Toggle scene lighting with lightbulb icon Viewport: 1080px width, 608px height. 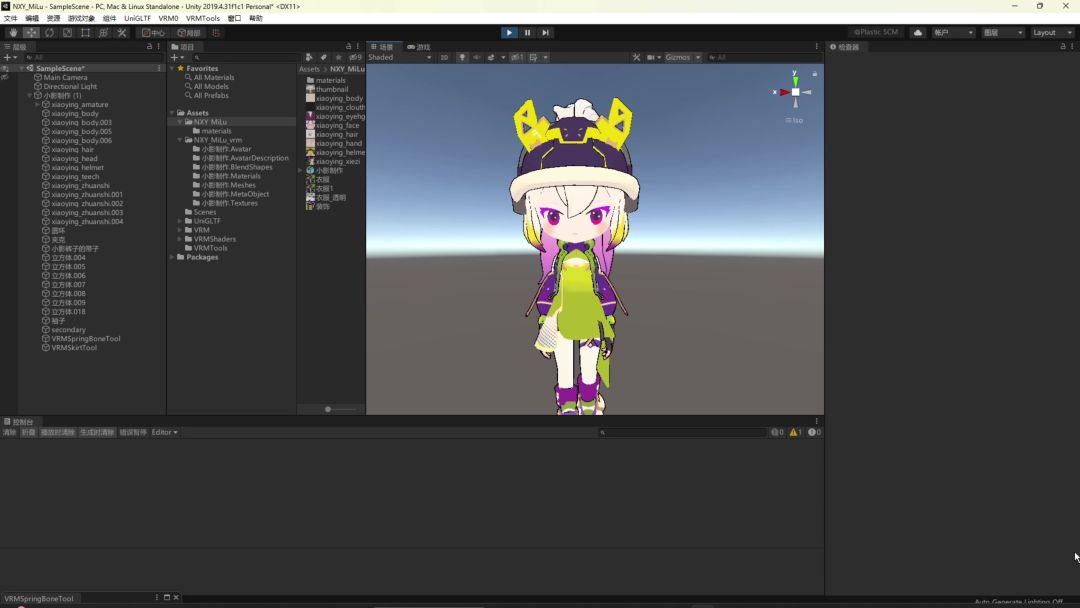(x=462, y=58)
